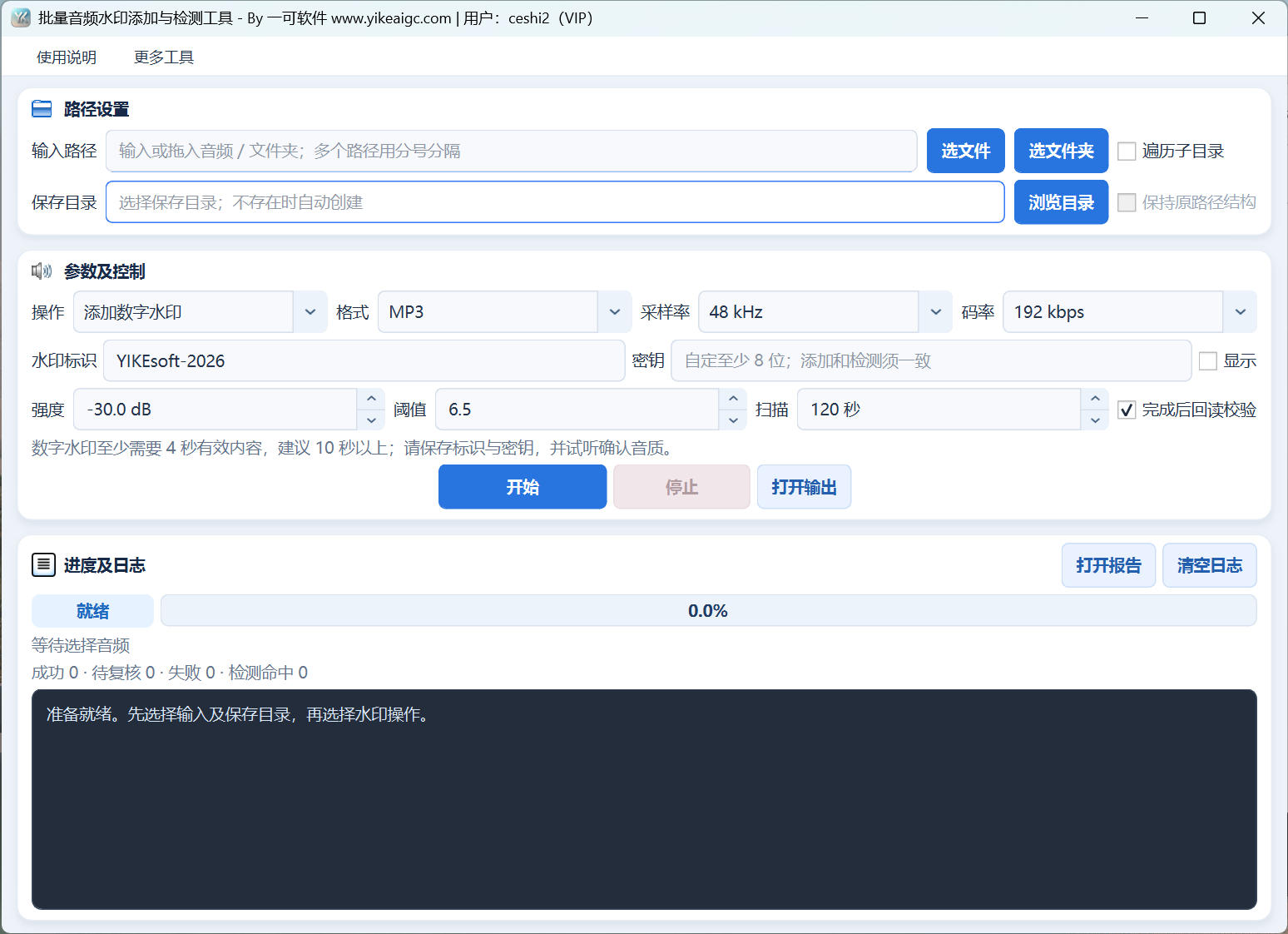Viewport: 1288px width, 934px height.
Task: Maximize the application window
Action: [1199, 18]
